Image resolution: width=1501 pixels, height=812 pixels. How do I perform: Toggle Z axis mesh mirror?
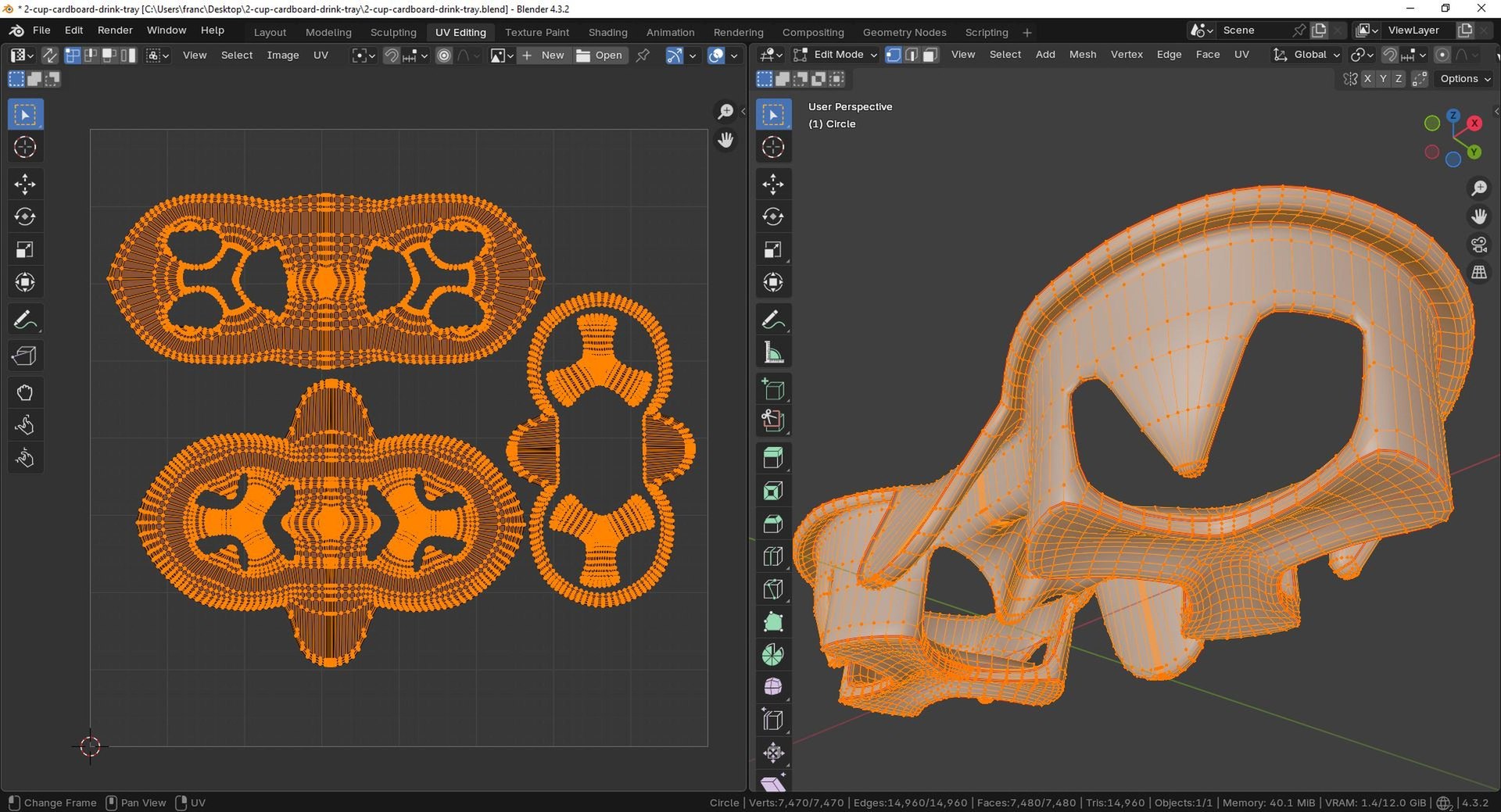click(1399, 79)
